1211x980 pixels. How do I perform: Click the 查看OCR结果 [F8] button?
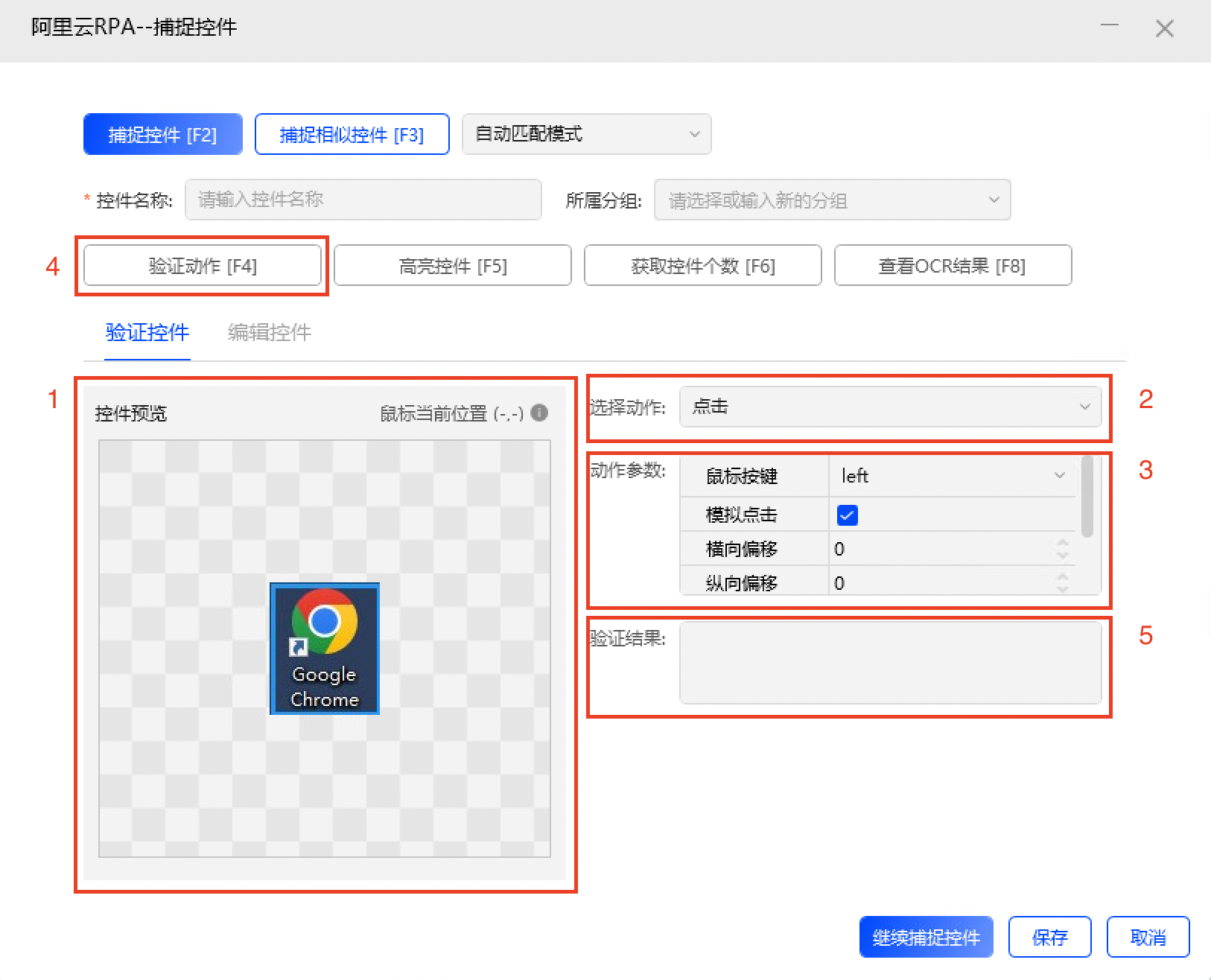(953, 266)
